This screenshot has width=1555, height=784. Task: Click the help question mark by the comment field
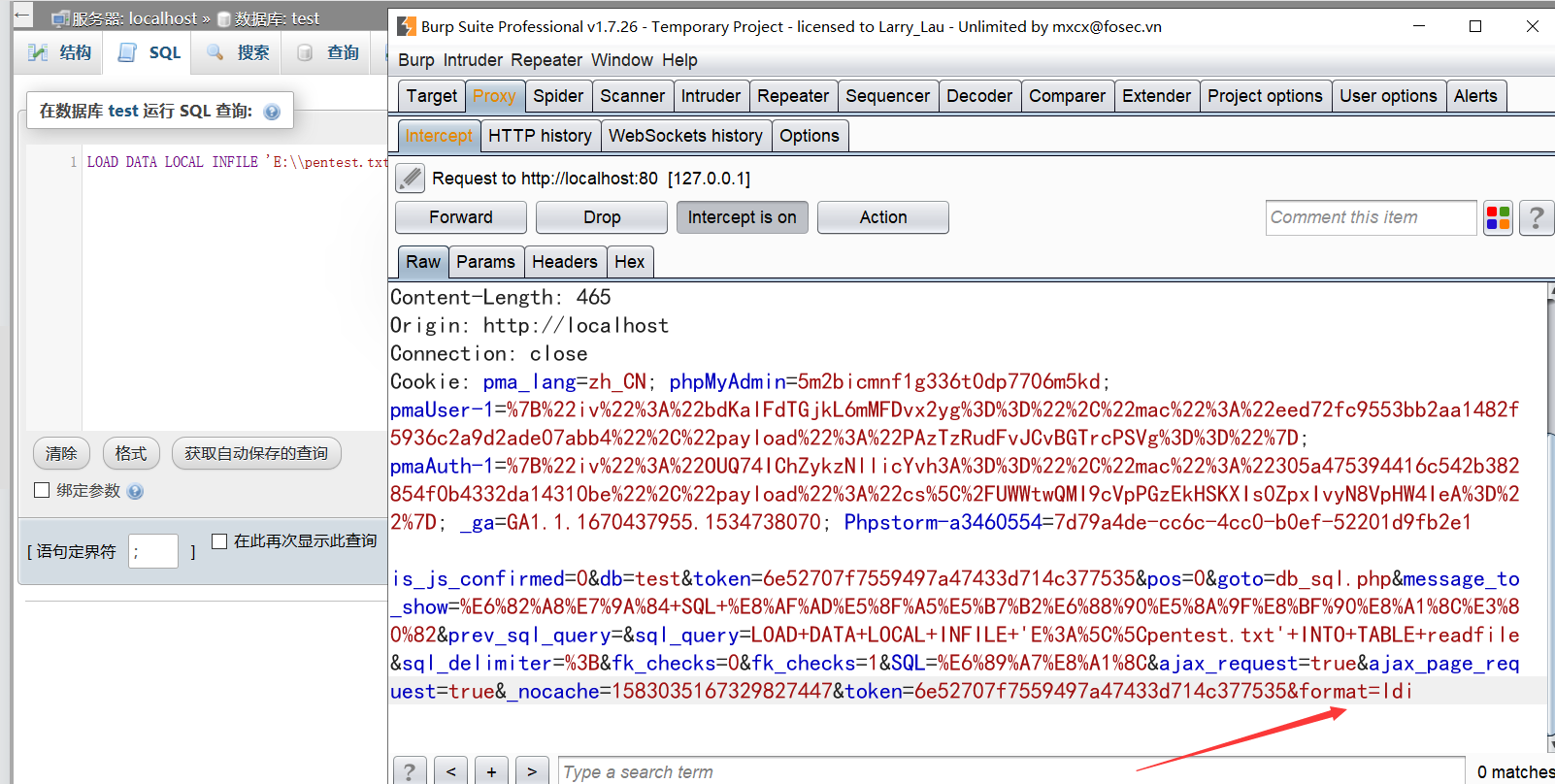point(1536,218)
